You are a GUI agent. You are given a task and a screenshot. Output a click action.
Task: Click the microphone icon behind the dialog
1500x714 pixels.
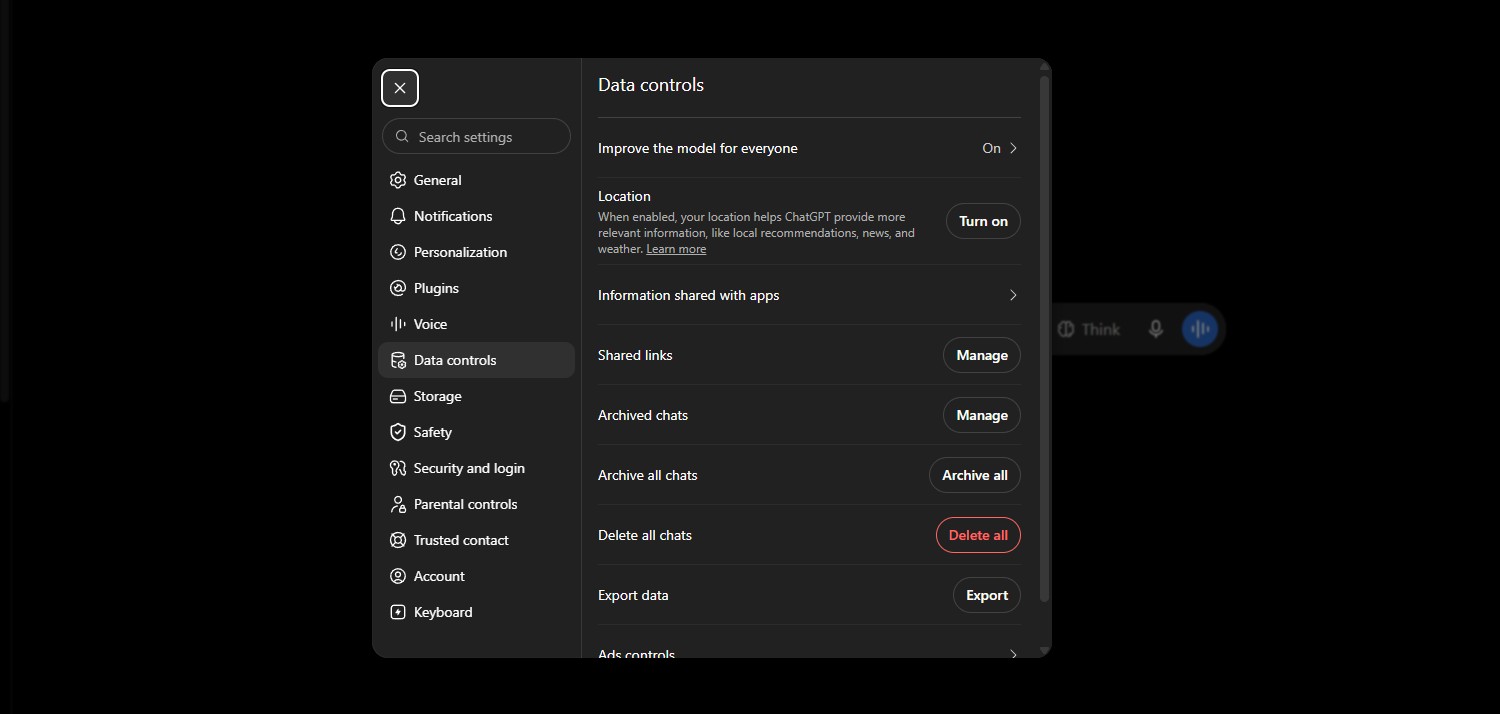pos(1156,329)
